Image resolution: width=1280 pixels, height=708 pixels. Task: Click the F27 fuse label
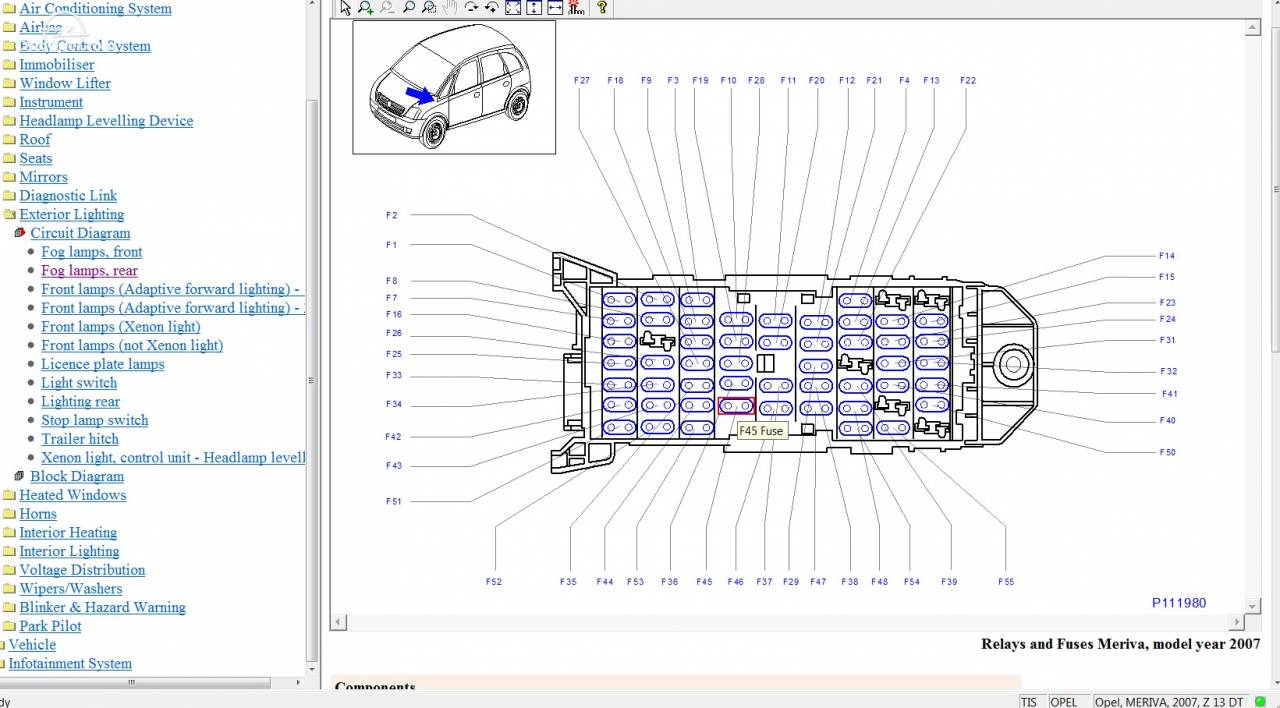click(x=582, y=80)
